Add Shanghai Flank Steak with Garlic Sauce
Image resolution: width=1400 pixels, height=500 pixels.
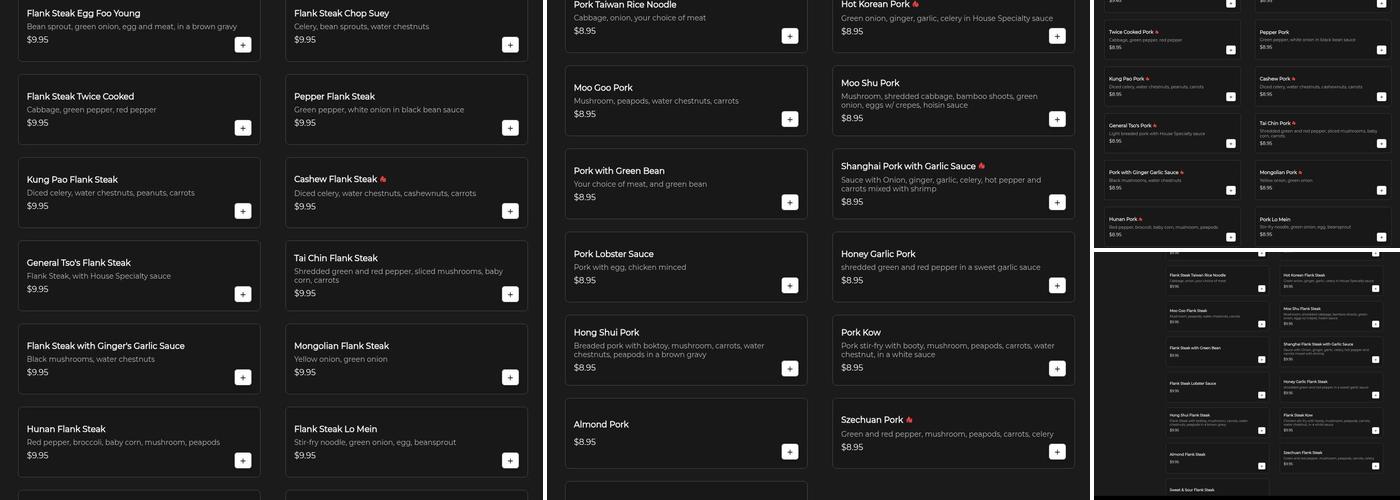1376,360
